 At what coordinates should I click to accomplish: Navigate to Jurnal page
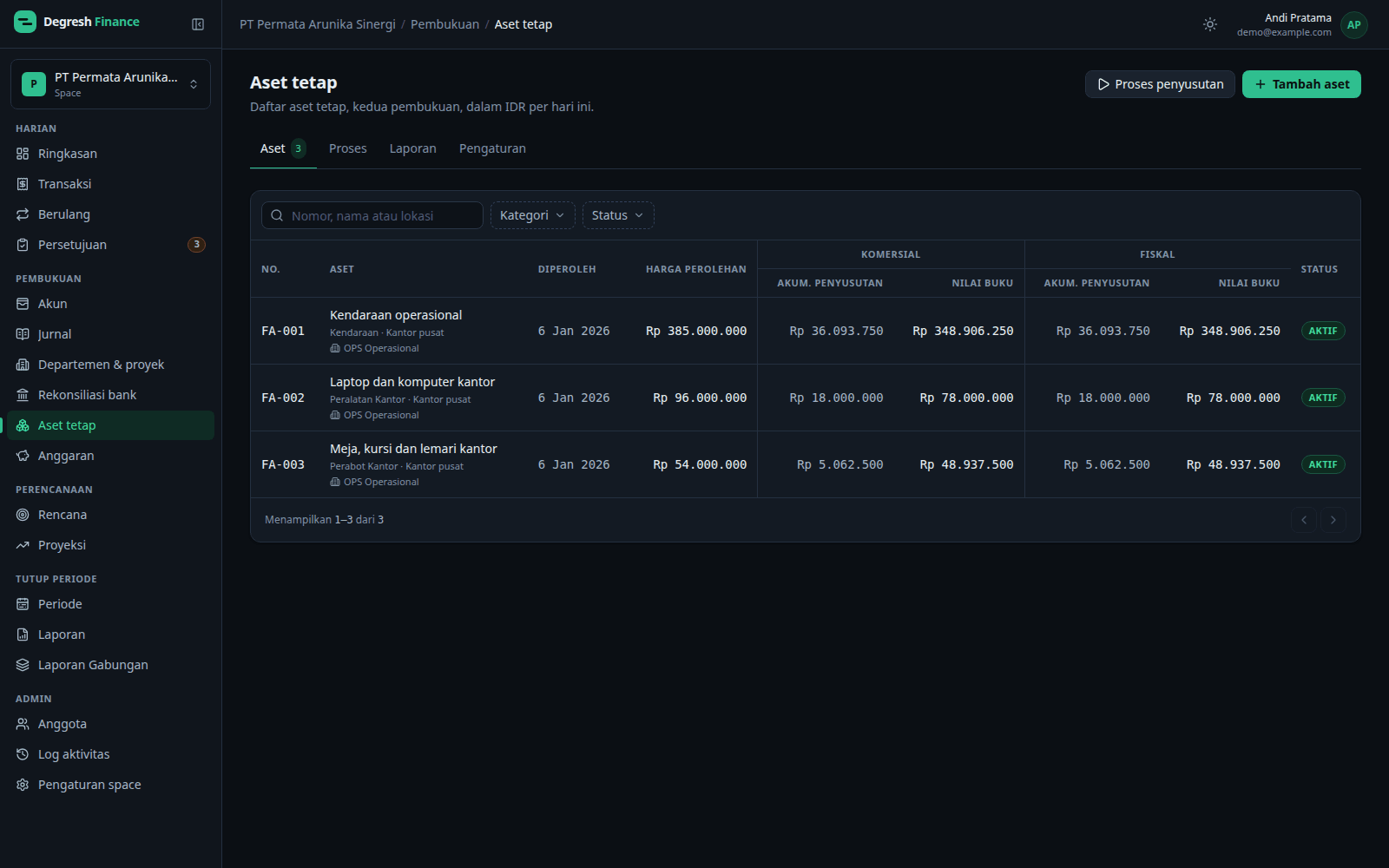pos(110,334)
